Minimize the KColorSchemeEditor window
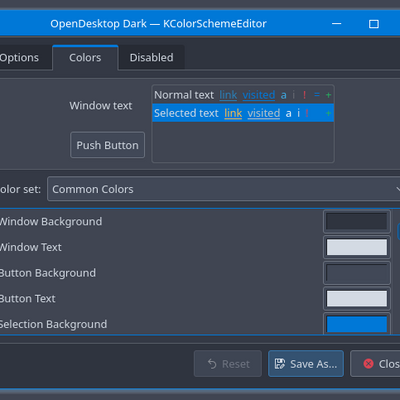400x400 pixels. coord(337,24)
